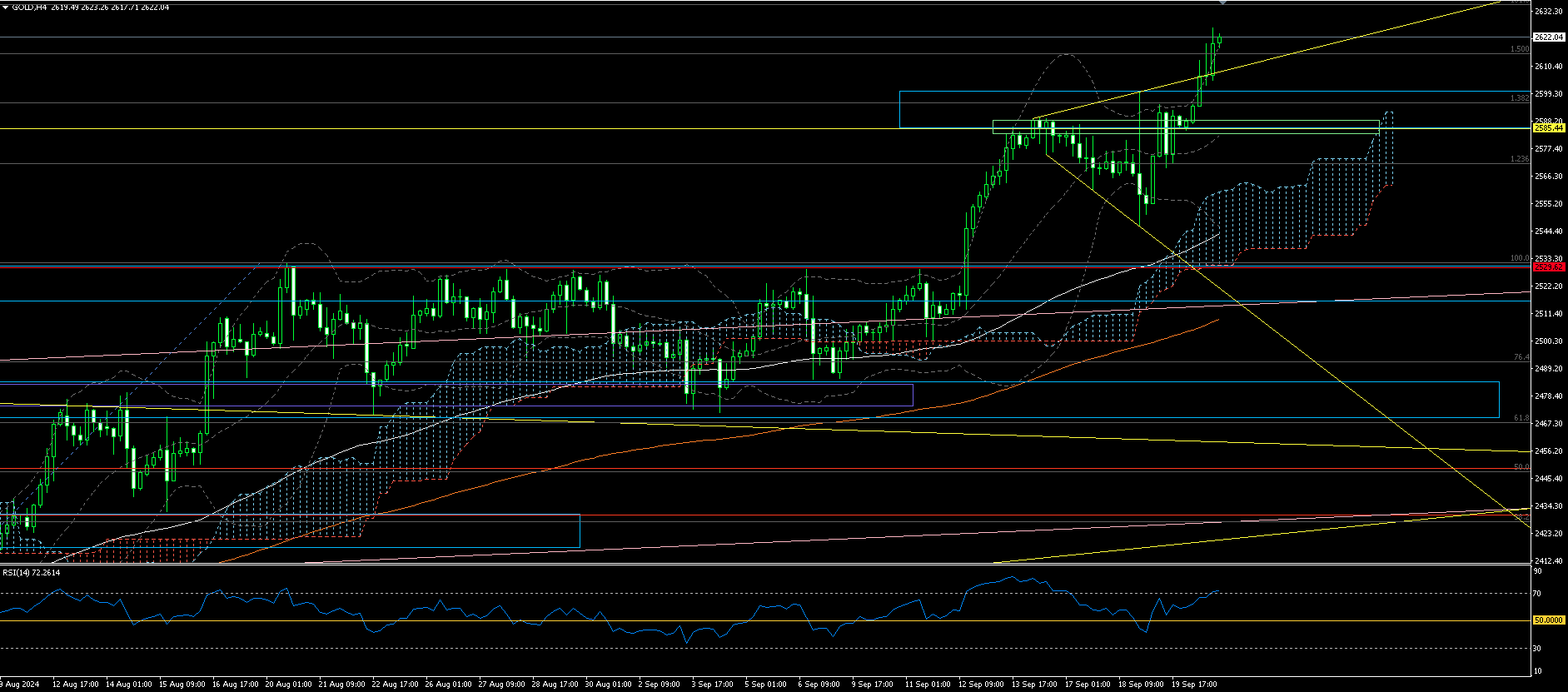
Task: Click the 2522.20 price scale label
Action: click(x=1548, y=286)
